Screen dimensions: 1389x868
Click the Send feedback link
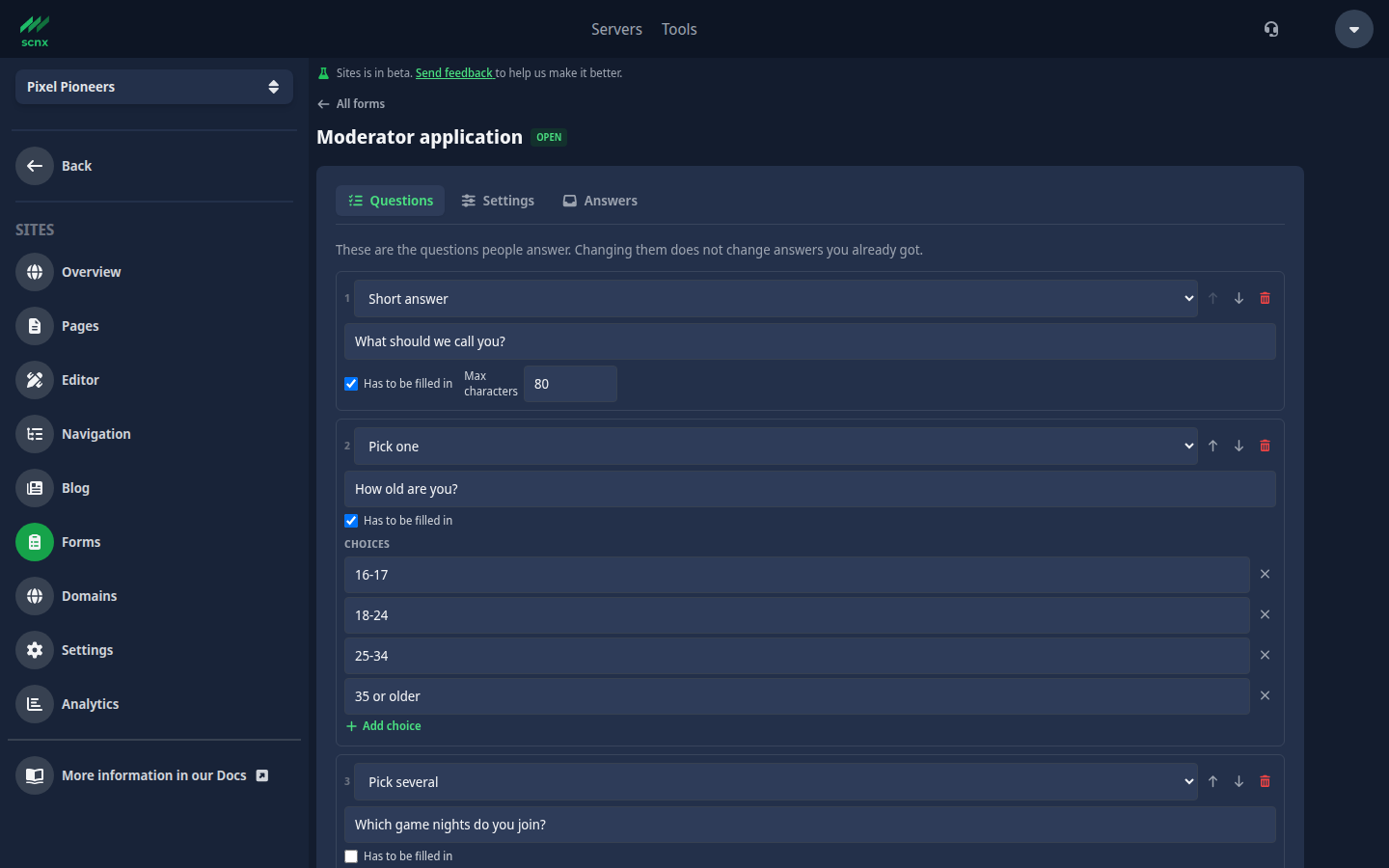[x=453, y=73]
